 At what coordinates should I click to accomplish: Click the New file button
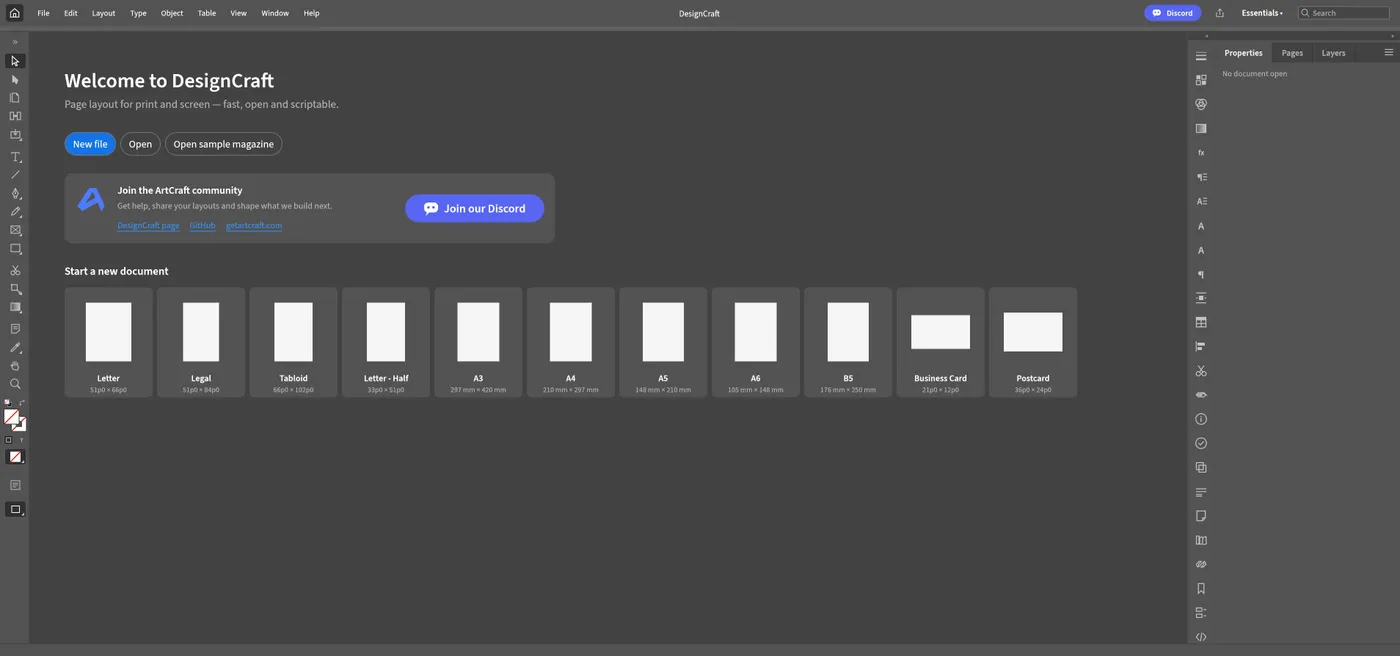[90, 144]
